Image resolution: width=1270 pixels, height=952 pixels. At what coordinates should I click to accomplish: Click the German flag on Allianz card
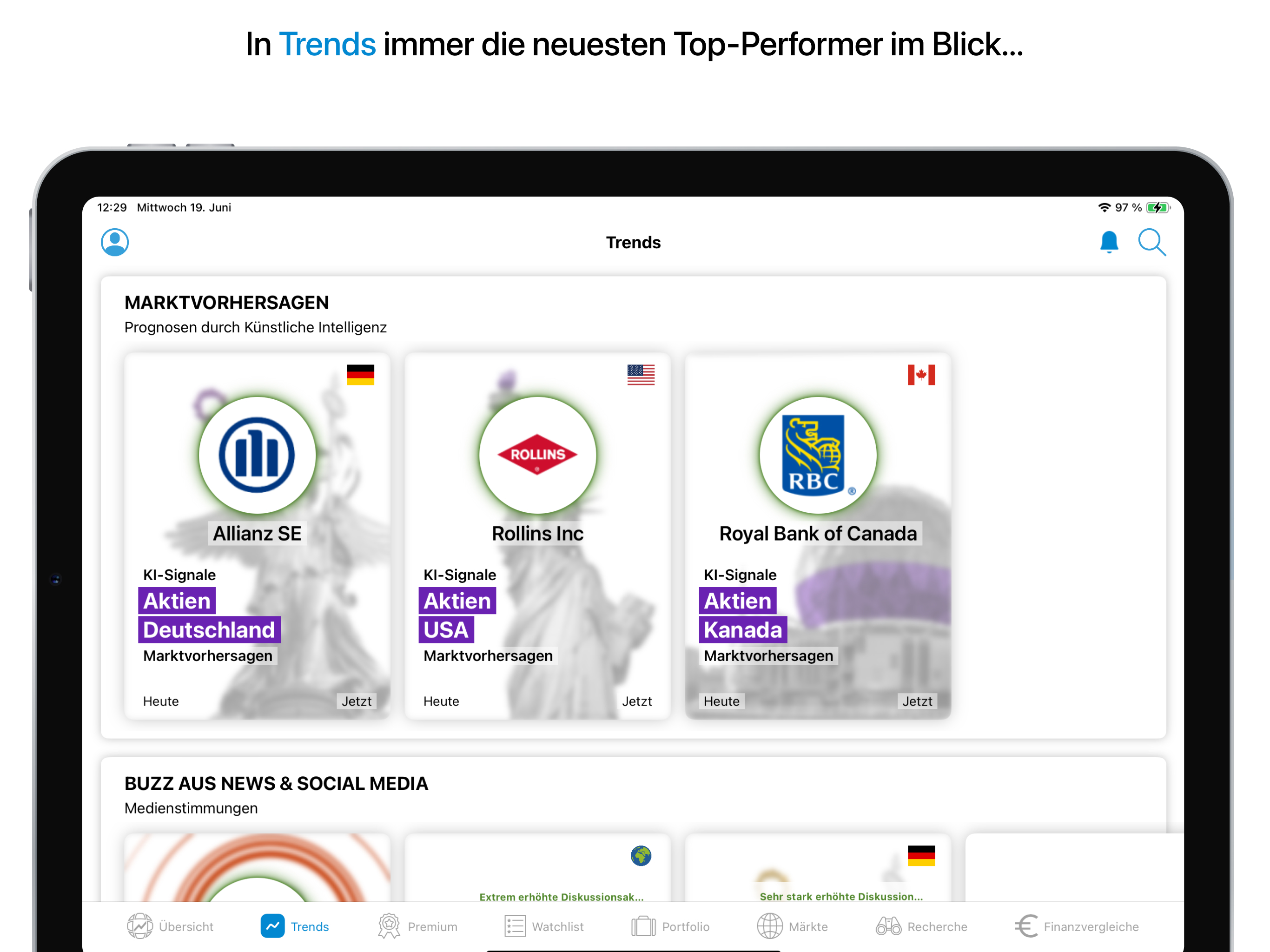coord(360,375)
